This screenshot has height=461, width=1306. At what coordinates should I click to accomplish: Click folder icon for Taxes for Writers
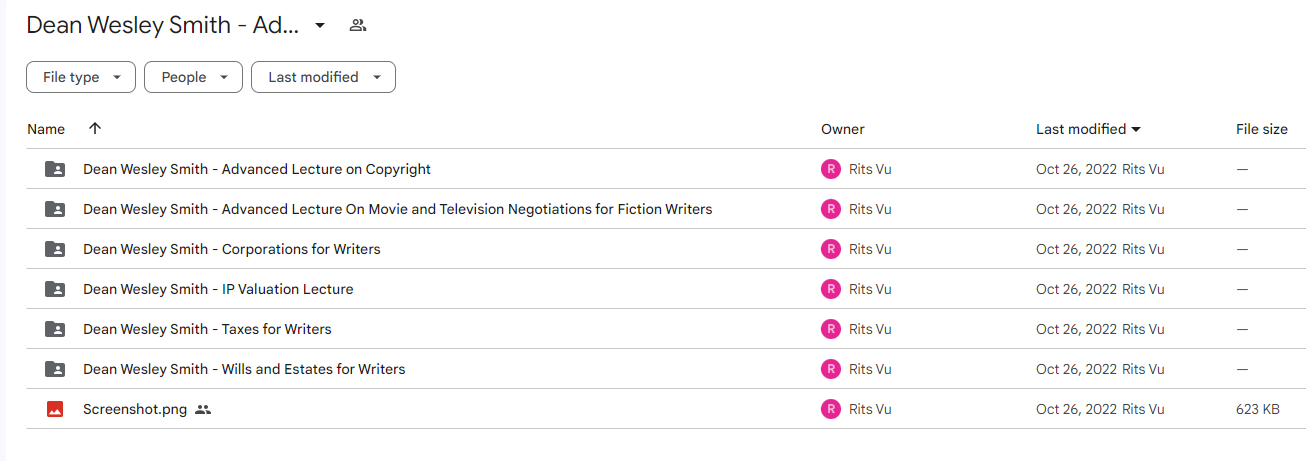tap(55, 329)
